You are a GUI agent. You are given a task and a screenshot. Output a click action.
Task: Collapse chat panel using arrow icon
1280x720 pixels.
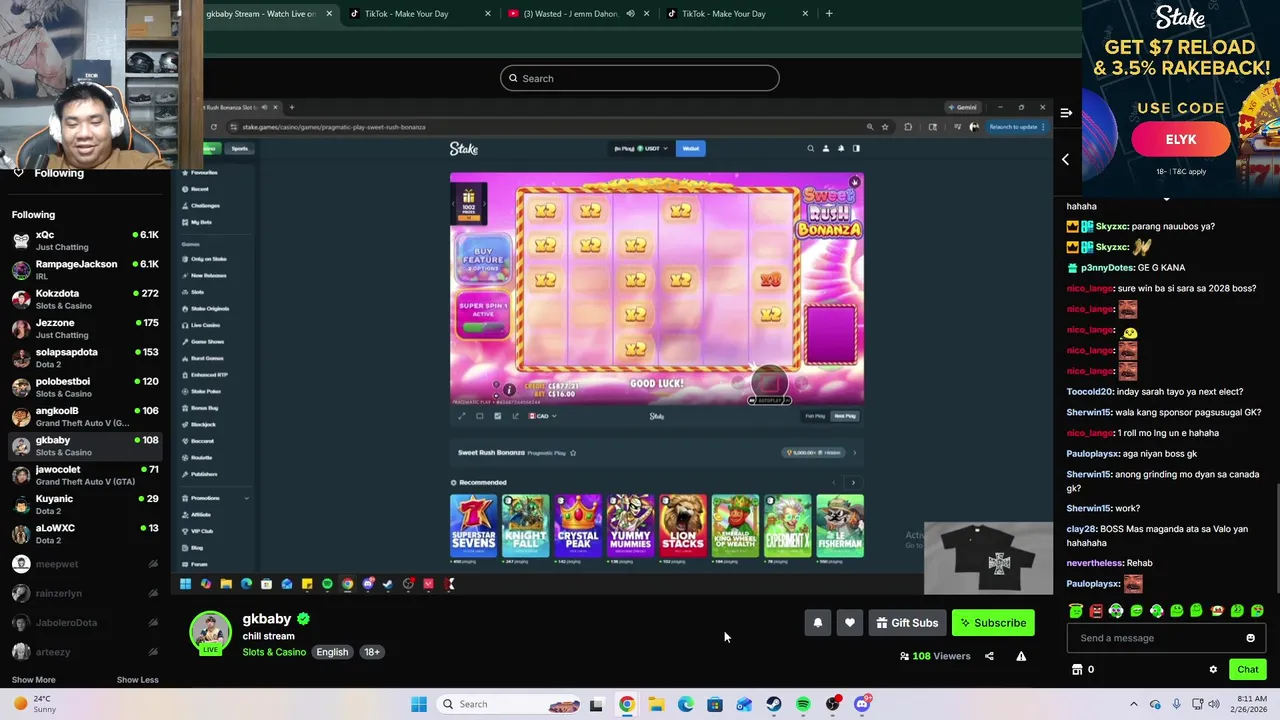click(x=1065, y=159)
